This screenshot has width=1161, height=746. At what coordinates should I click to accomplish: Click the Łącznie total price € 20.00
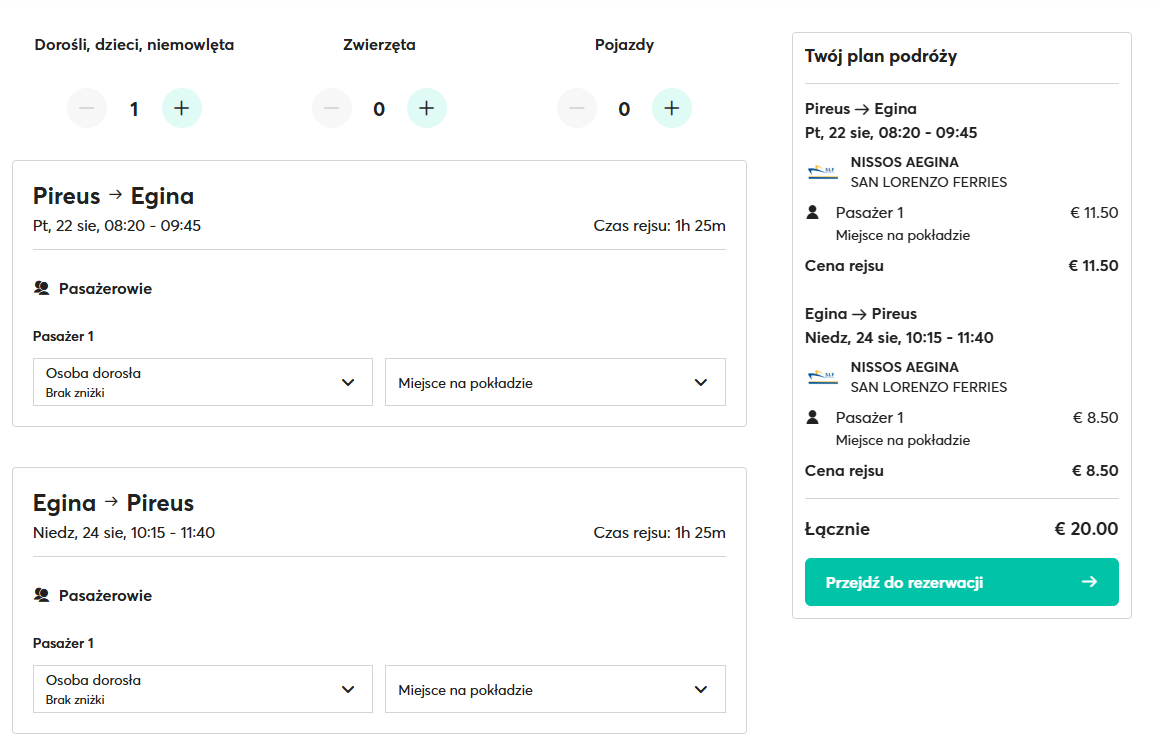(x=1086, y=529)
